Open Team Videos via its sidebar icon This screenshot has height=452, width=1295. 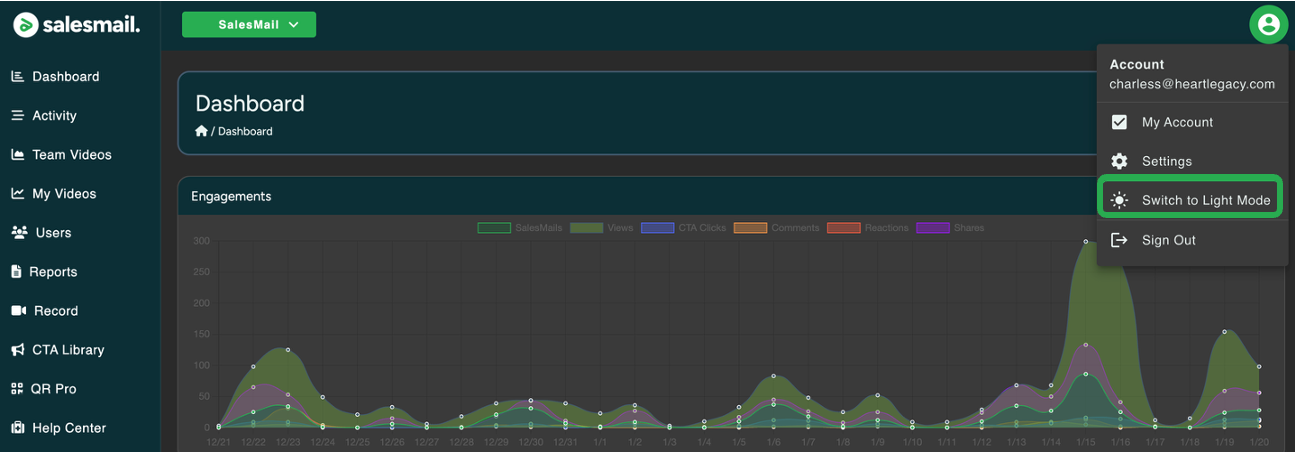[17, 155]
